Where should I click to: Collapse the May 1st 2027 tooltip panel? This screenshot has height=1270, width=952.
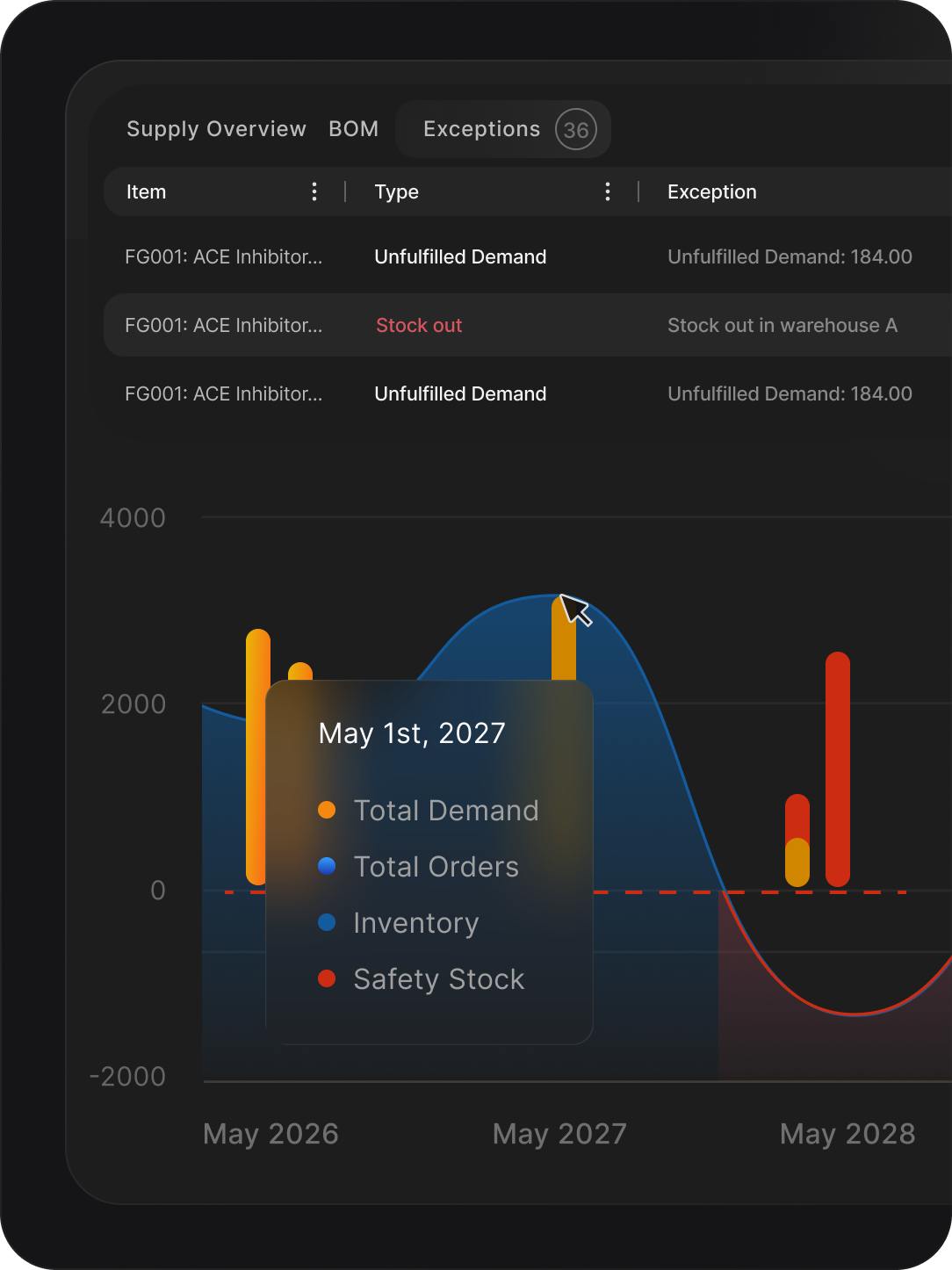tap(413, 732)
